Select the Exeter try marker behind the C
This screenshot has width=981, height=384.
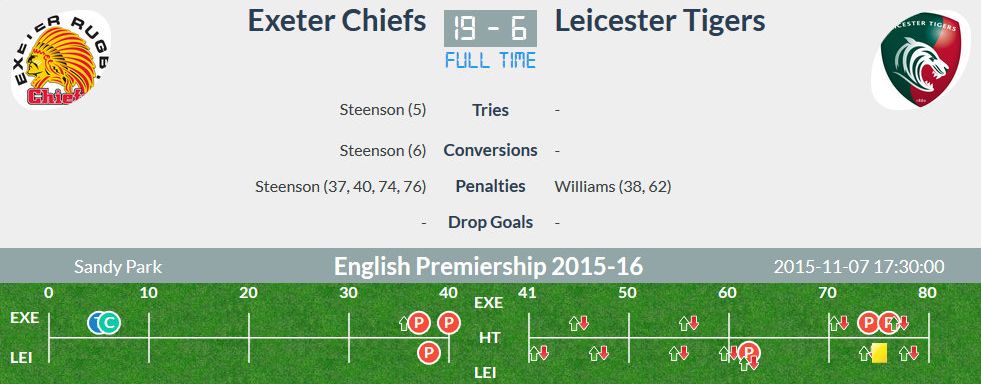pyautogui.click(x=94, y=323)
